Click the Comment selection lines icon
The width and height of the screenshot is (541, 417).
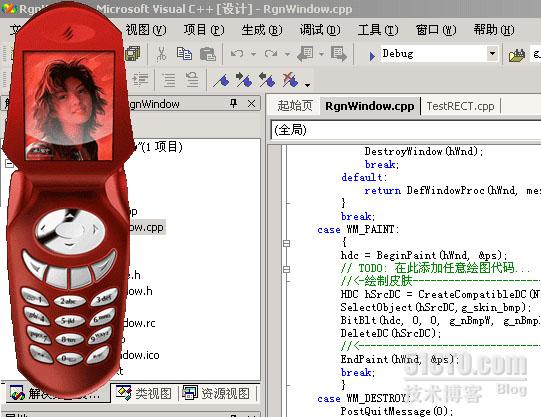point(169,79)
